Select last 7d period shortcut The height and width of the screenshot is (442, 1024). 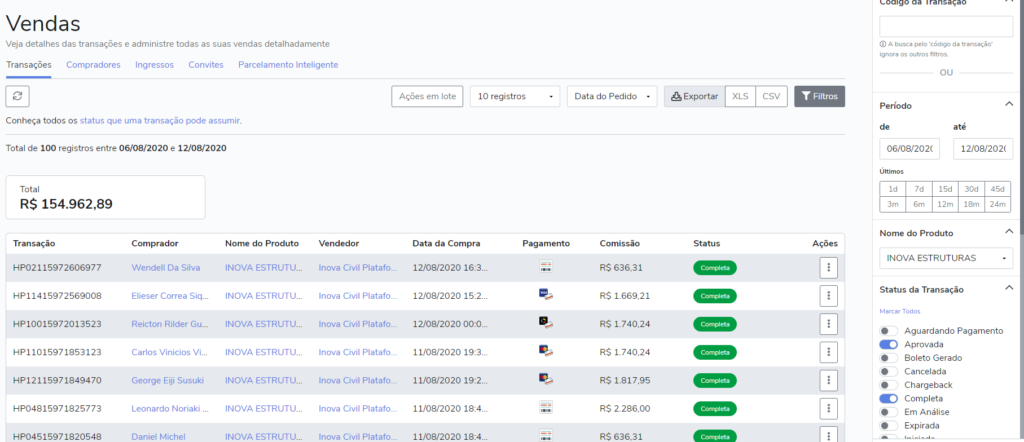tap(919, 189)
